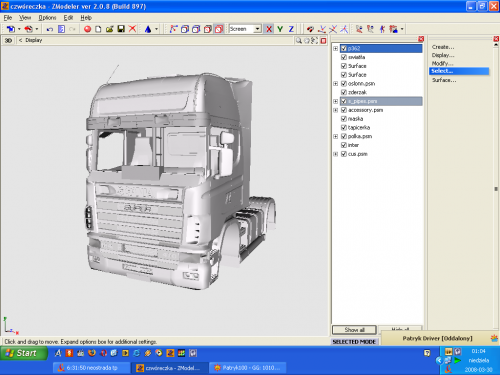Open the Edit menu
This screenshot has height=375, width=500.
(x=68, y=18)
